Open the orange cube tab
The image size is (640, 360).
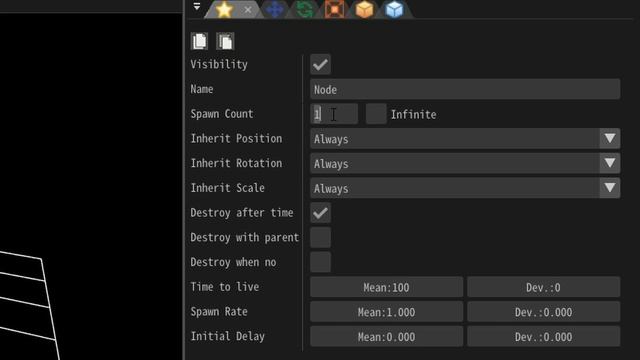[x=364, y=9]
